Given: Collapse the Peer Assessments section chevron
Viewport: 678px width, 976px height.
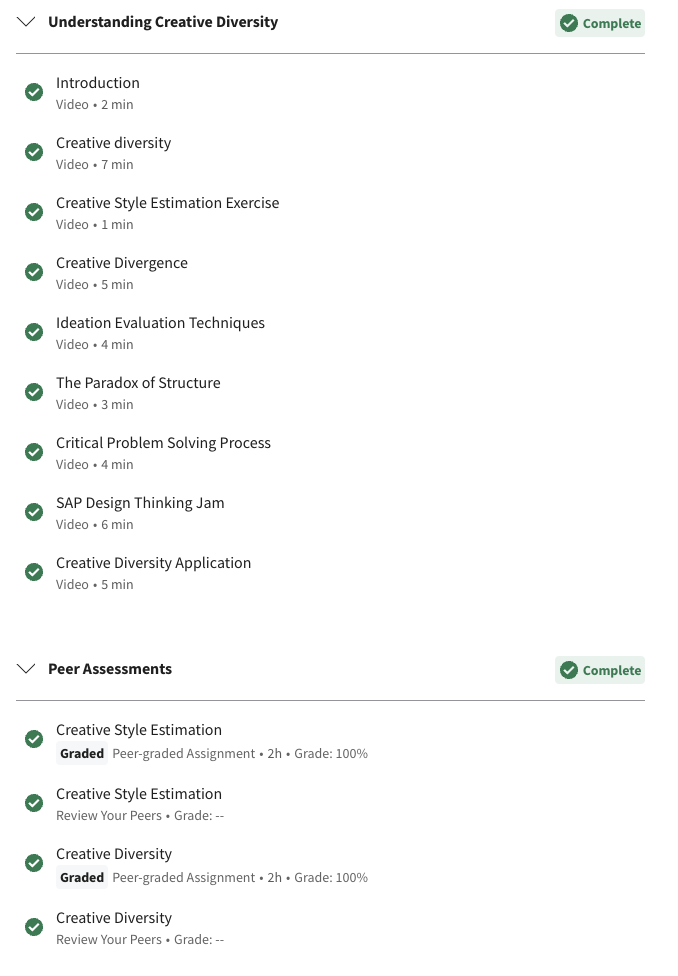Looking at the screenshot, I should click(26, 669).
